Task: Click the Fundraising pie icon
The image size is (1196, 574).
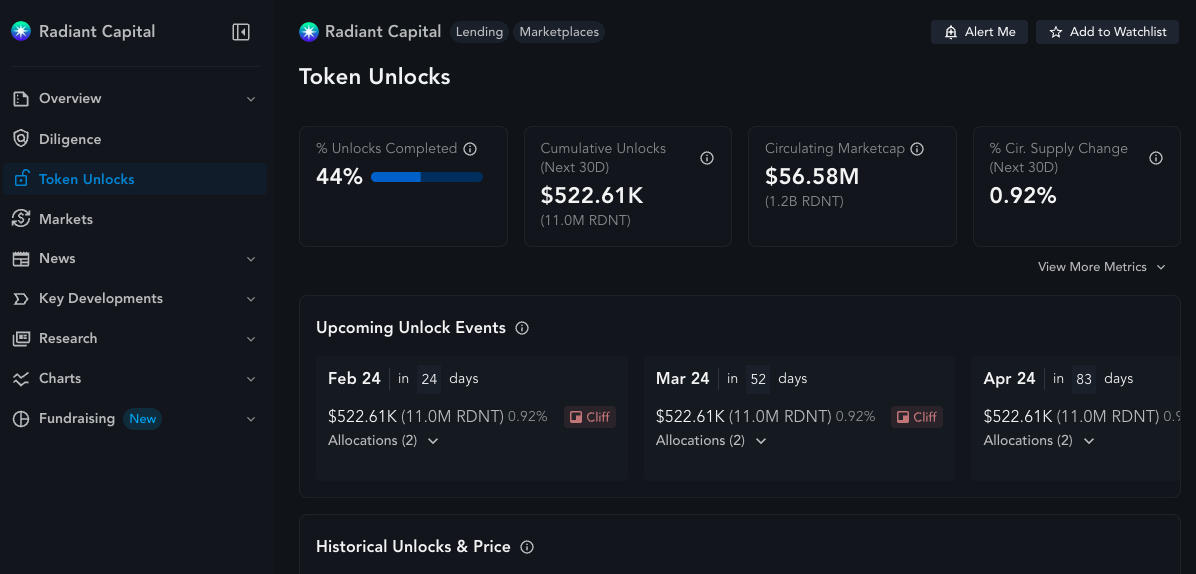Action: point(21,418)
